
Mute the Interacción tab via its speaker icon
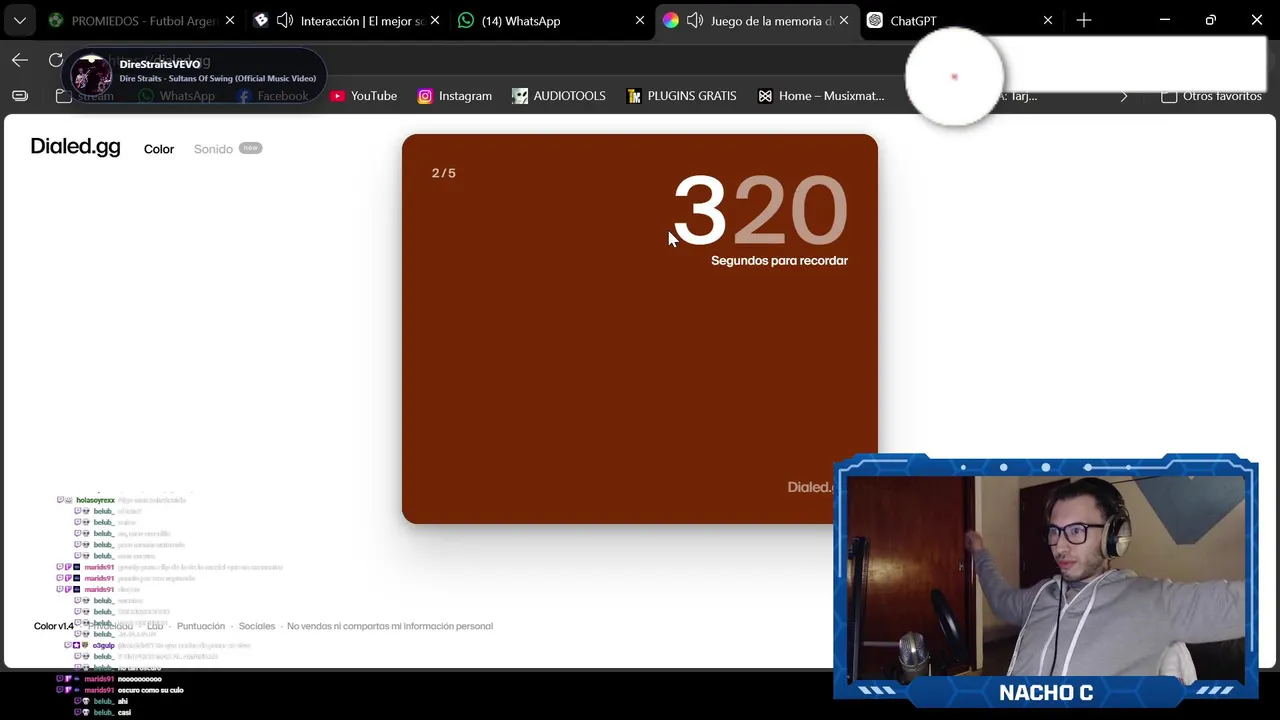tap(285, 20)
